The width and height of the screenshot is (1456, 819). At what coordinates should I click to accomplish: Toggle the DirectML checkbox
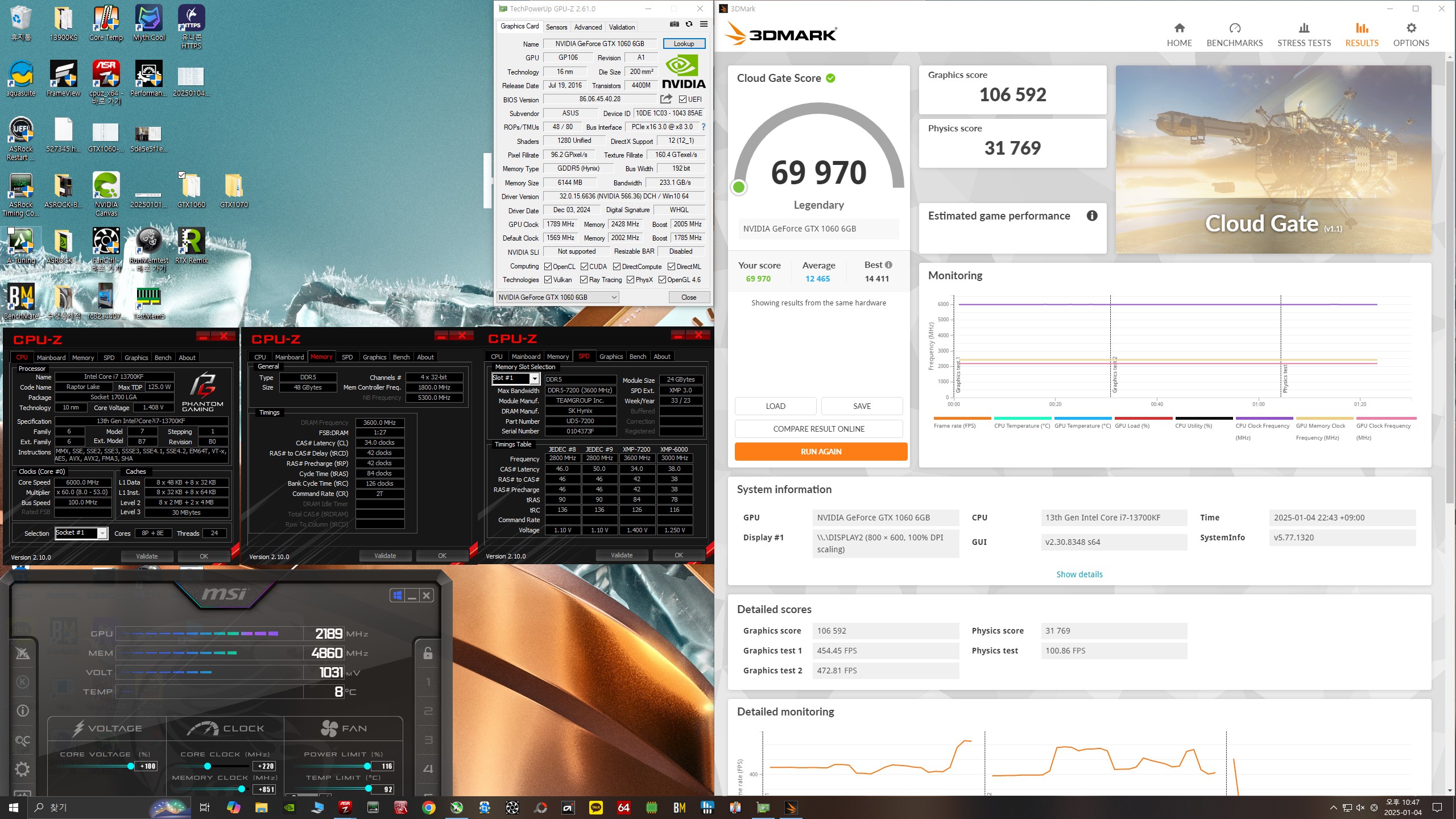tap(671, 266)
